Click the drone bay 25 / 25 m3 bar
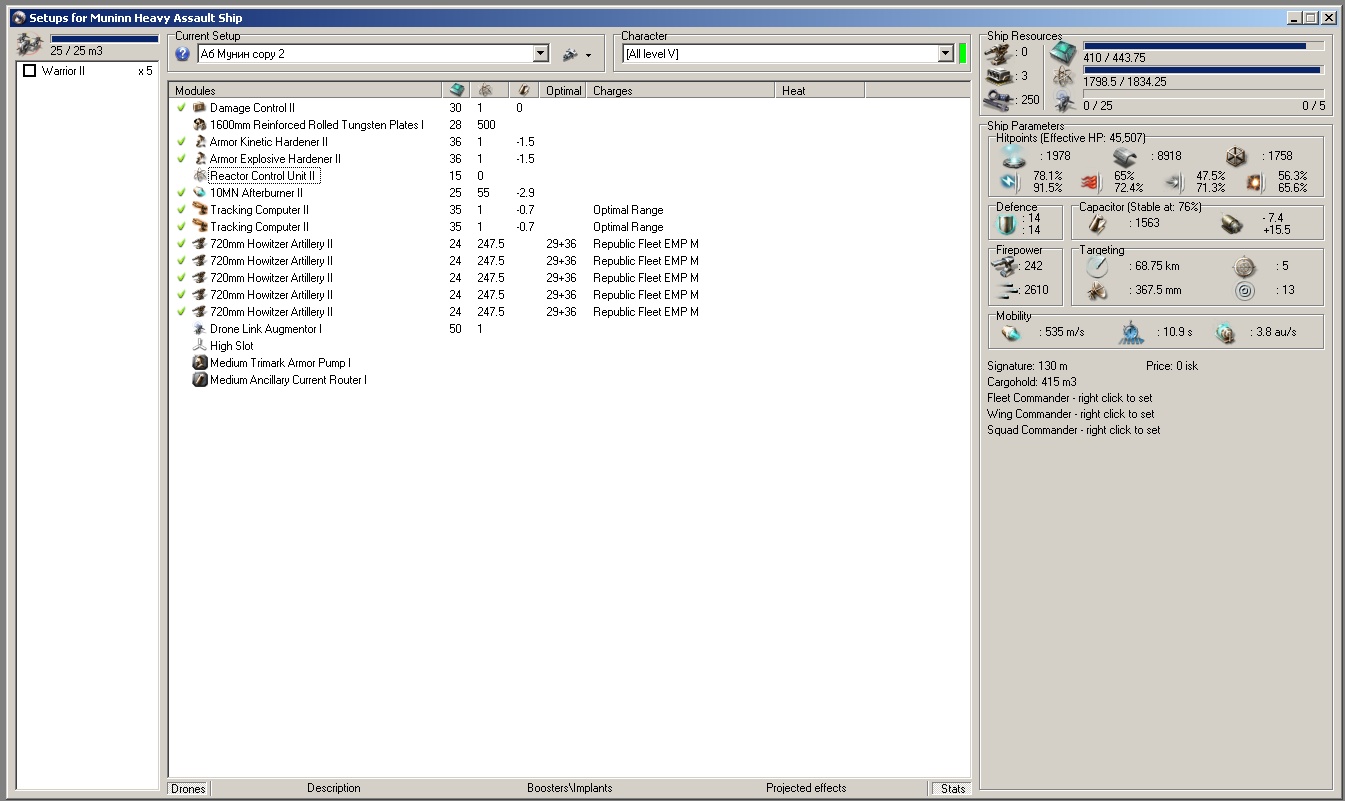1345x801 pixels. (104, 39)
